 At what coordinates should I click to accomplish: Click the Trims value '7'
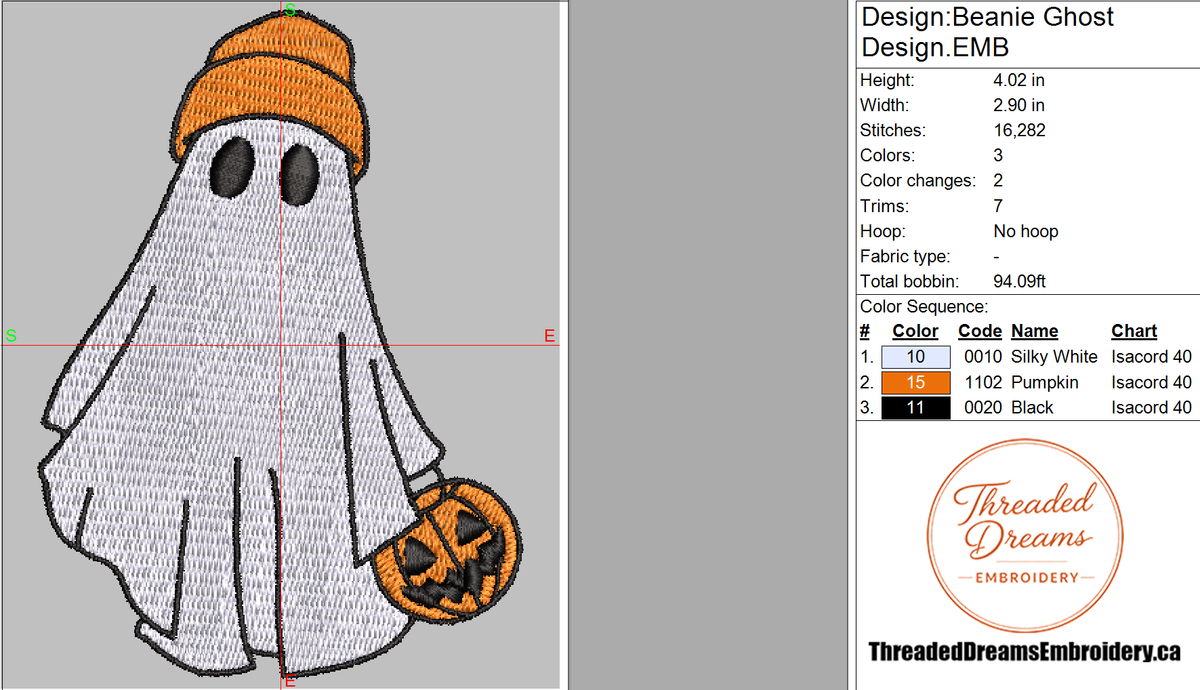pos(998,206)
